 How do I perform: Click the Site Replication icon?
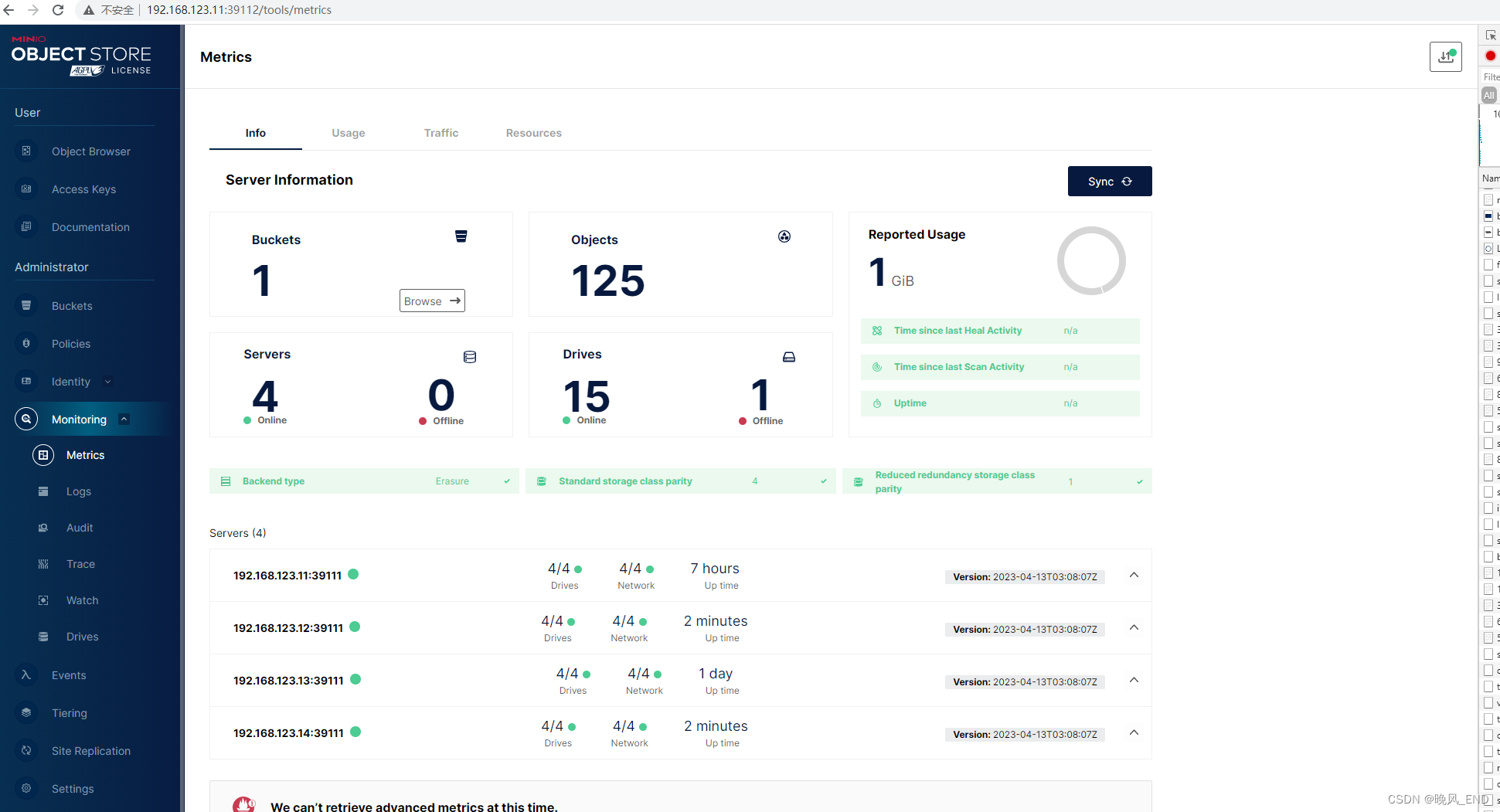pos(26,750)
